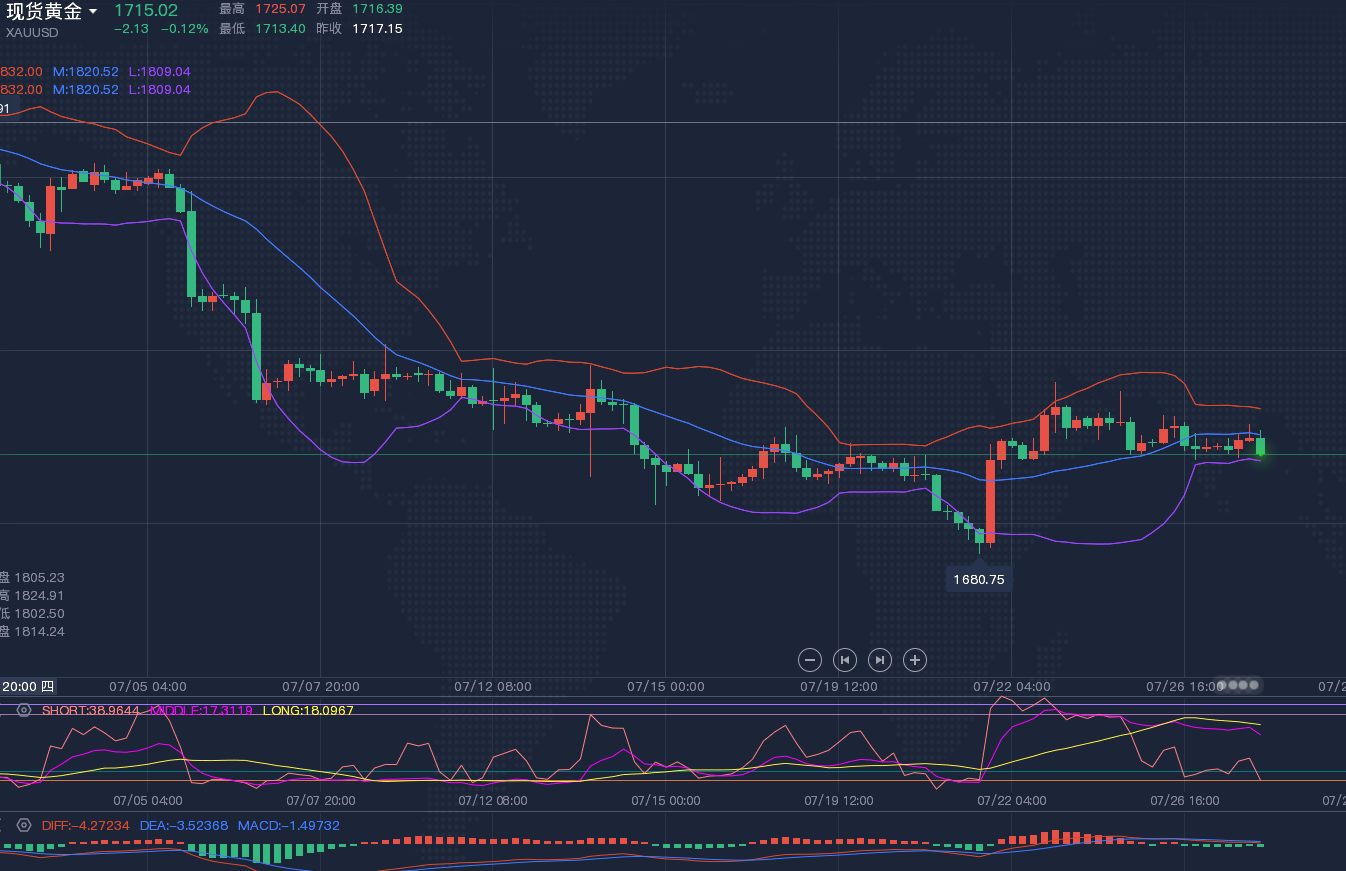Image resolution: width=1346 pixels, height=871 pixels.
Task: Click the 1814.24 hover value
Action: 39,632
